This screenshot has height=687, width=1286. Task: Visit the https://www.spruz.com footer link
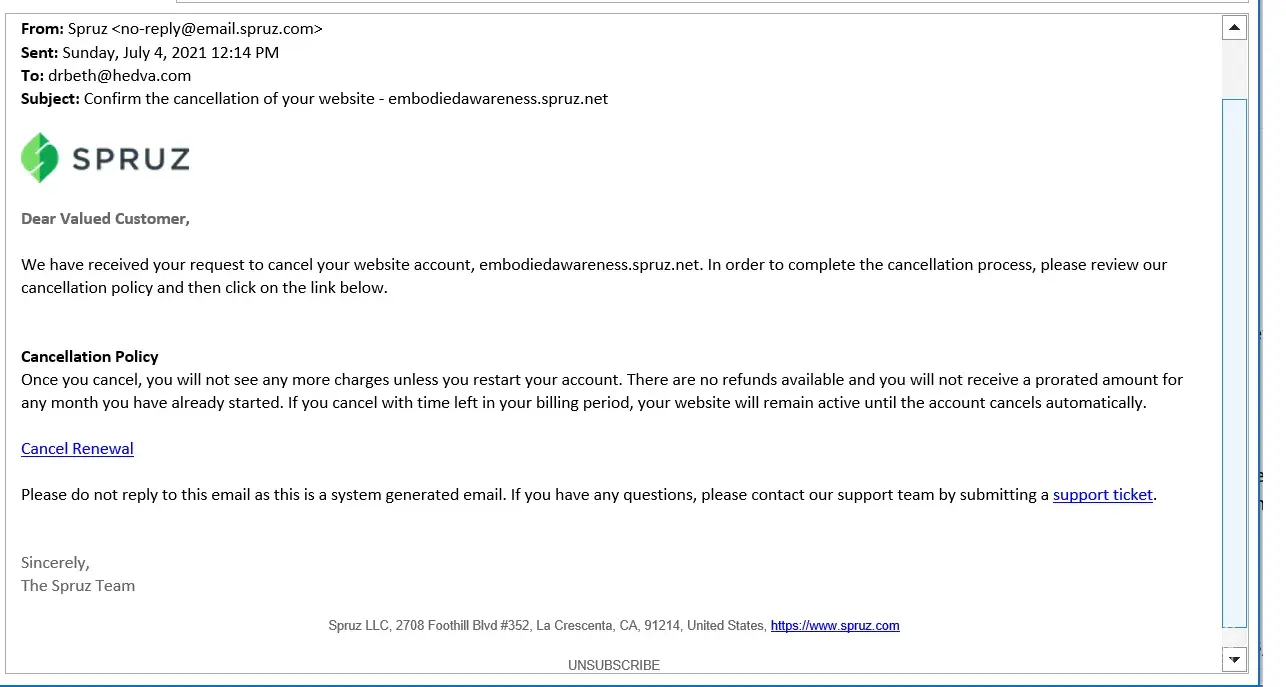(835, 626)
